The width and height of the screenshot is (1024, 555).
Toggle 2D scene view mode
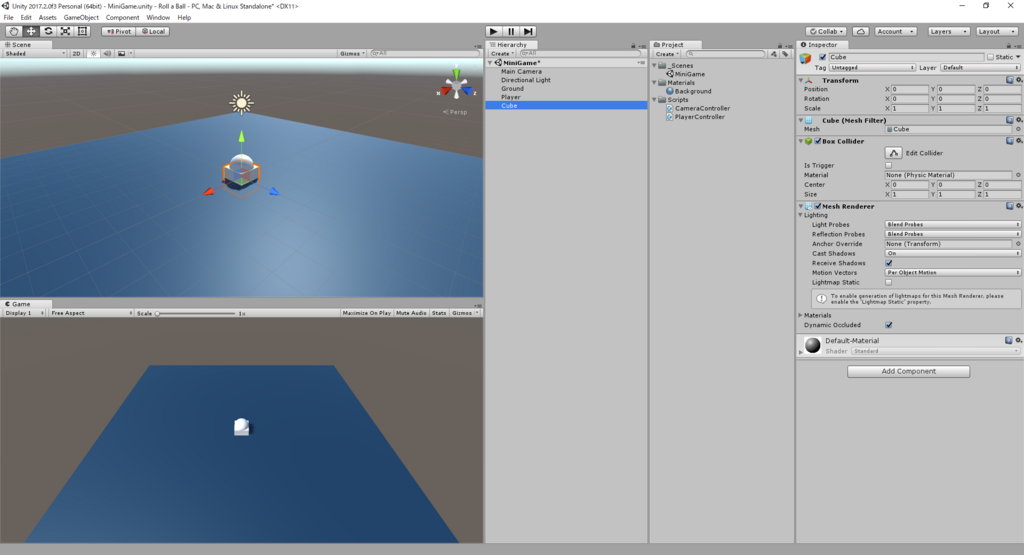tap(76, 54)
